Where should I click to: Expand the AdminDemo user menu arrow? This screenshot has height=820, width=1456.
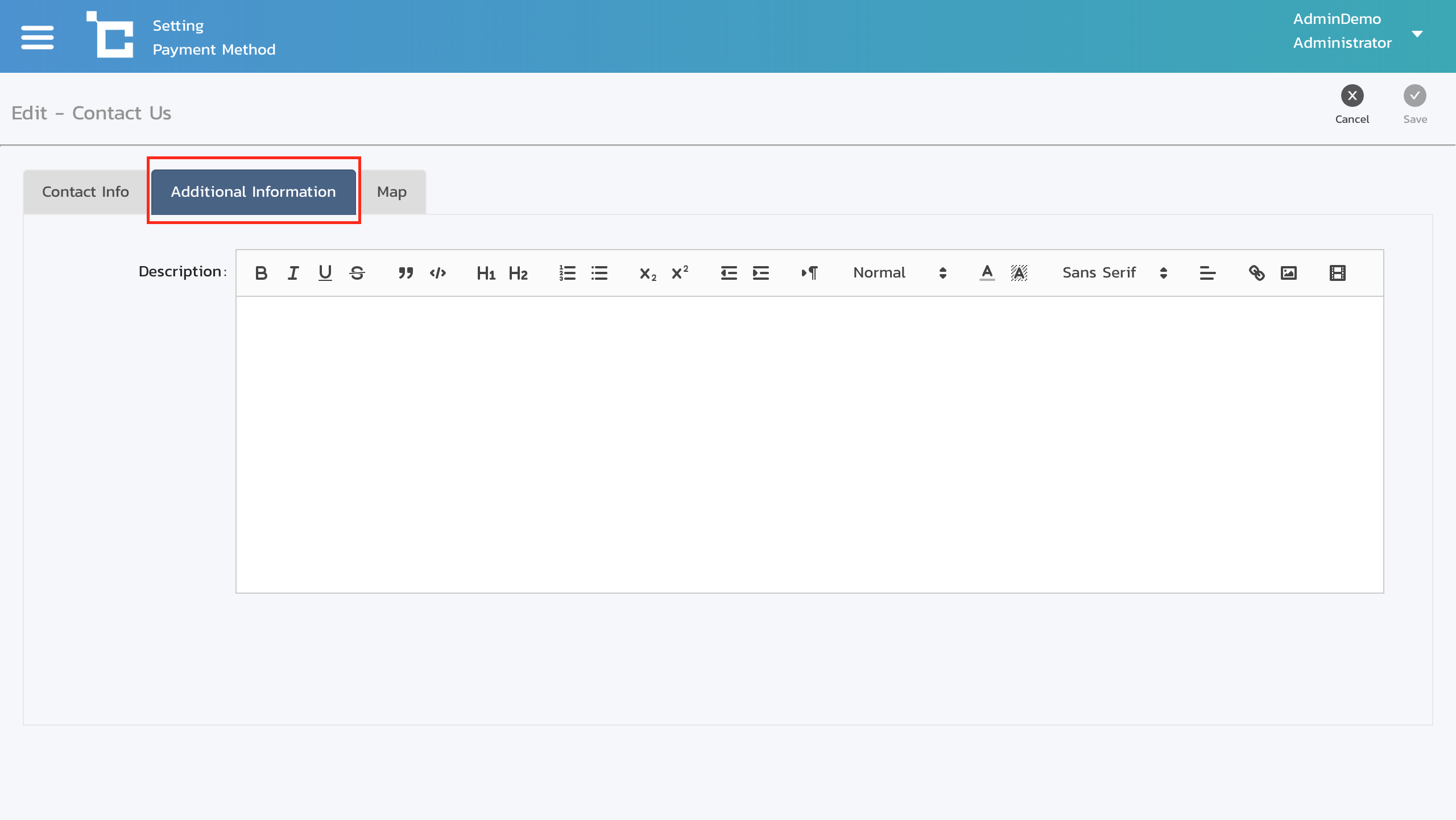coord(1417,34)
